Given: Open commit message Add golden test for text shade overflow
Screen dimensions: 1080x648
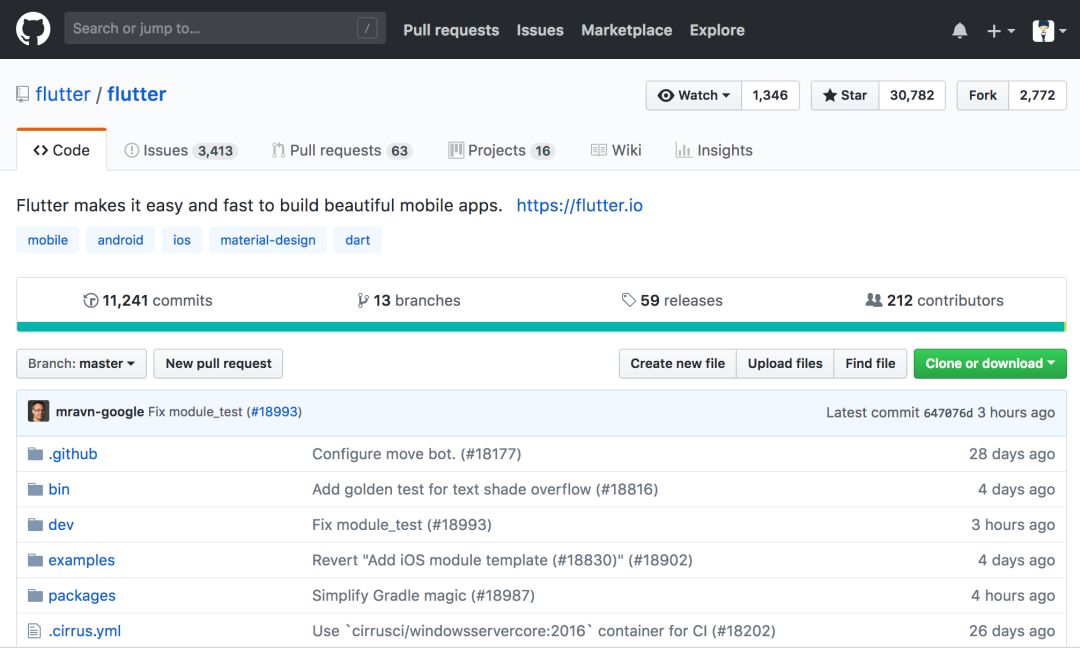Looking at the screenshot, I should click(x=485, y=489).
